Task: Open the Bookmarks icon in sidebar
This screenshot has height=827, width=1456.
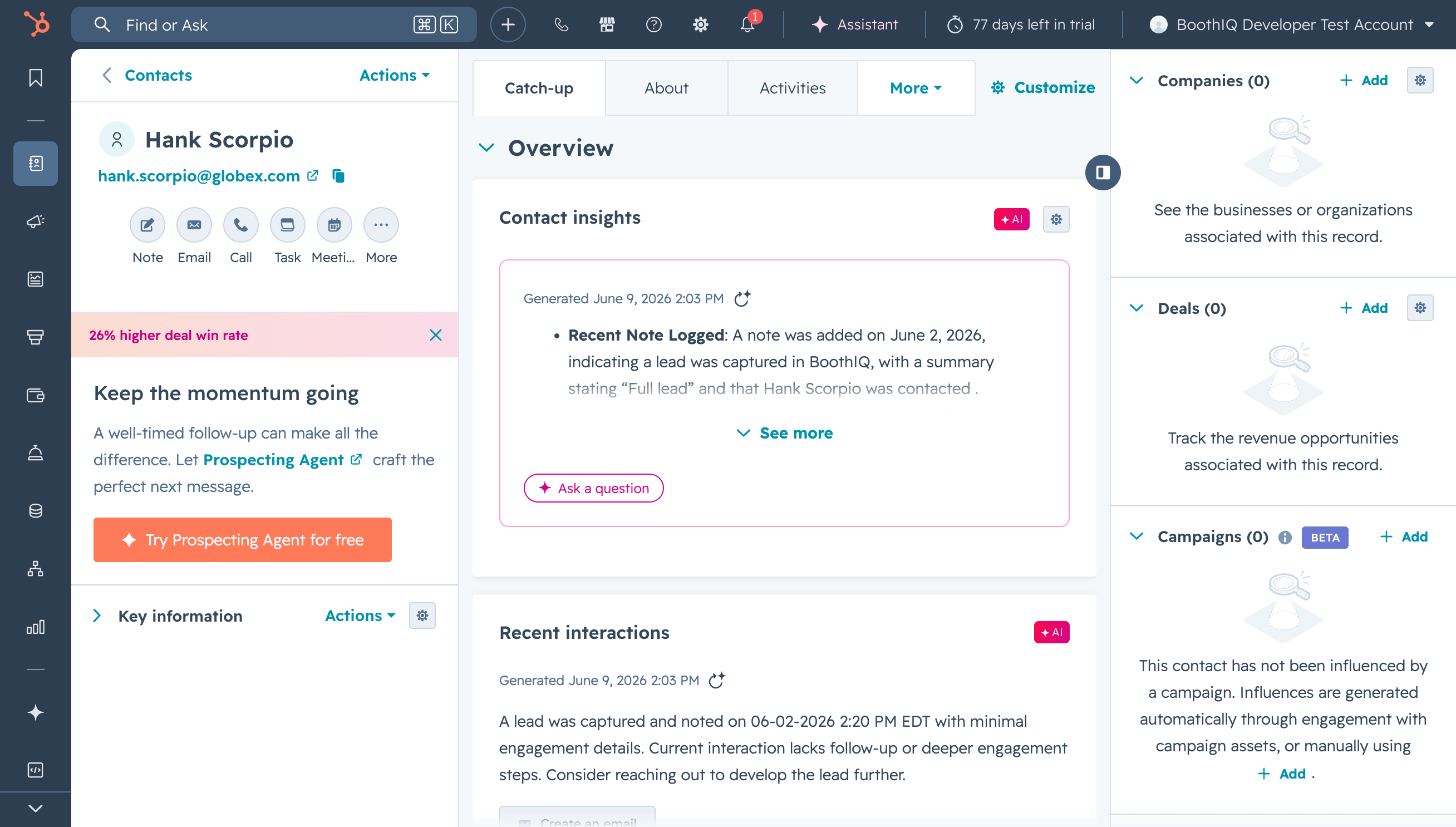Action: [x=36, y=77]
